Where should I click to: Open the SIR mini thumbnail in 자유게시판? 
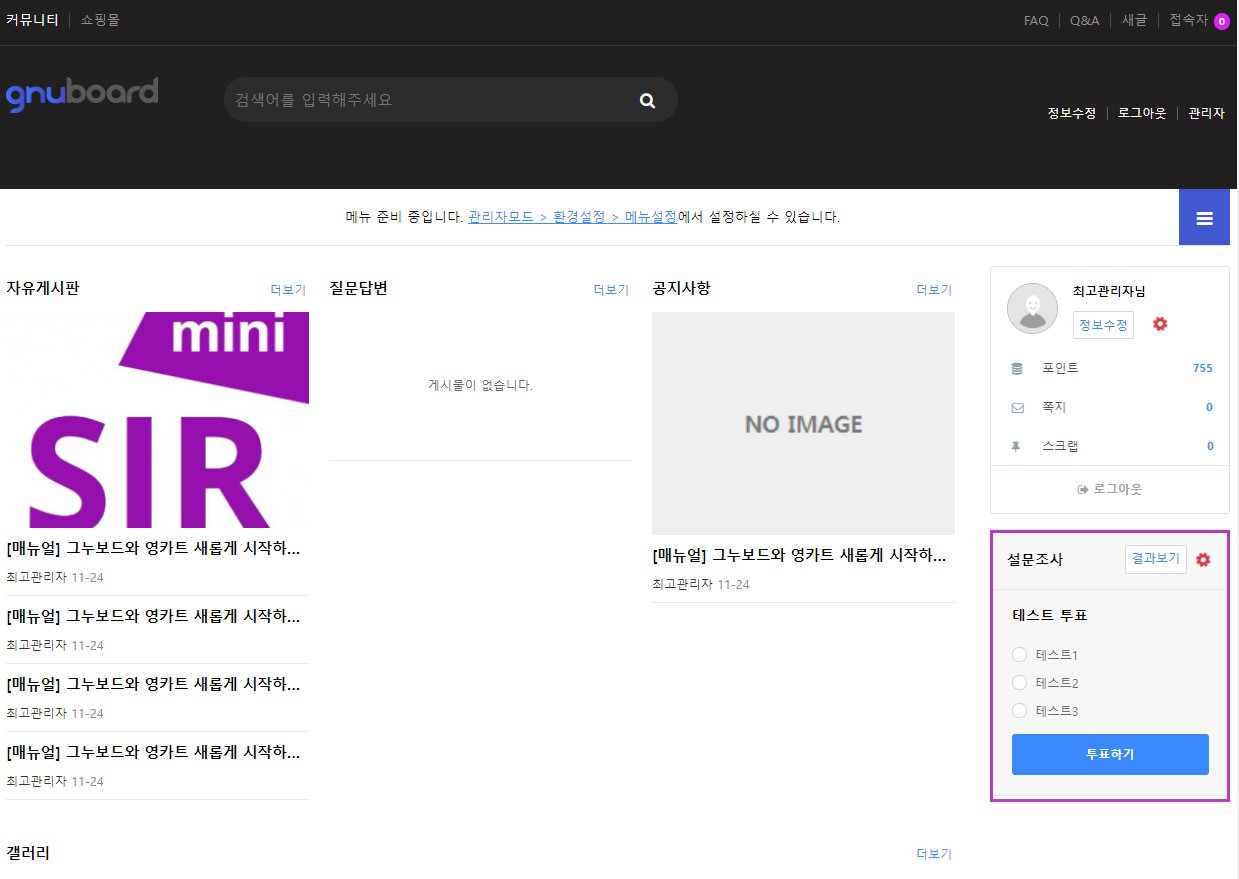click(x=157, y=420)
